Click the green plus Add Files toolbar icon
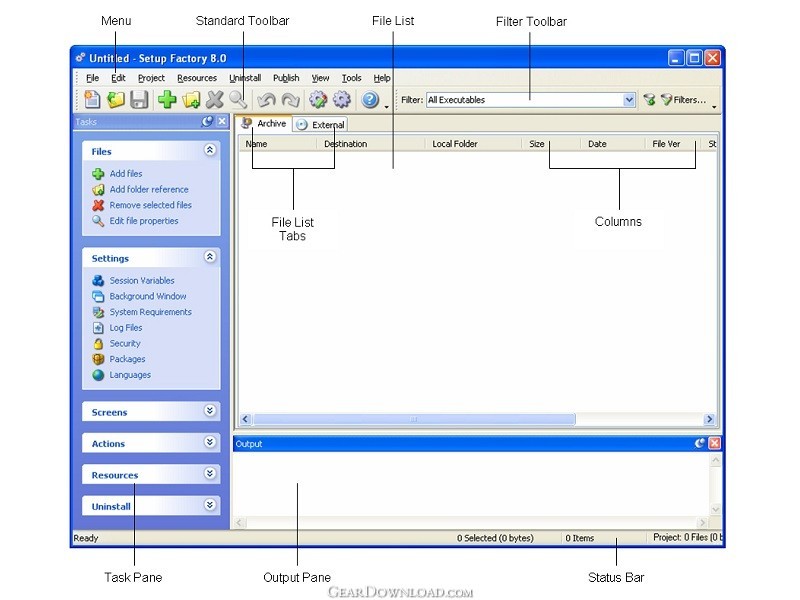Viewport: 800px width, 600px height. (x=167, y=99)
